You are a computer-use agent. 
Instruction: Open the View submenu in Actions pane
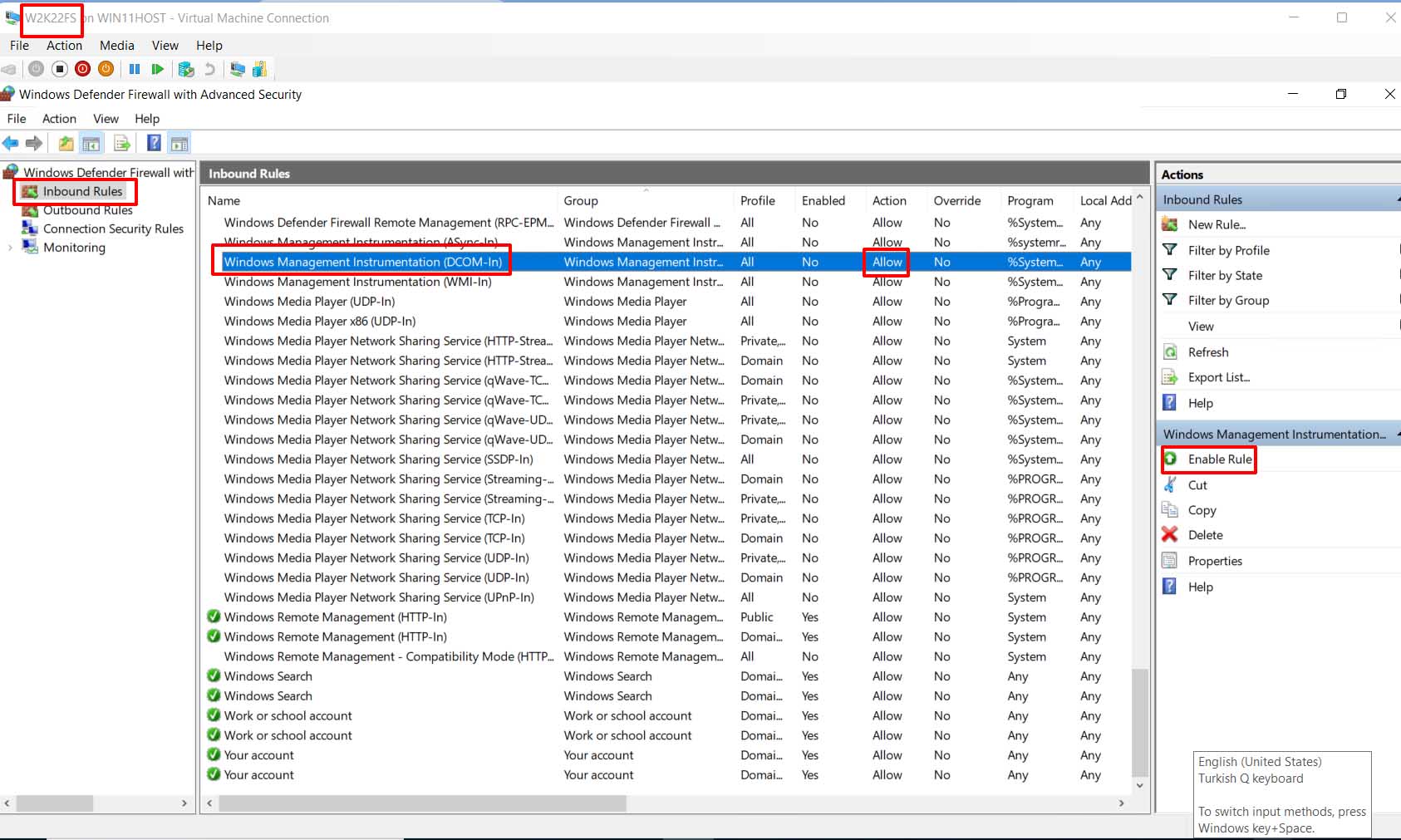[x=1201, y=327]
